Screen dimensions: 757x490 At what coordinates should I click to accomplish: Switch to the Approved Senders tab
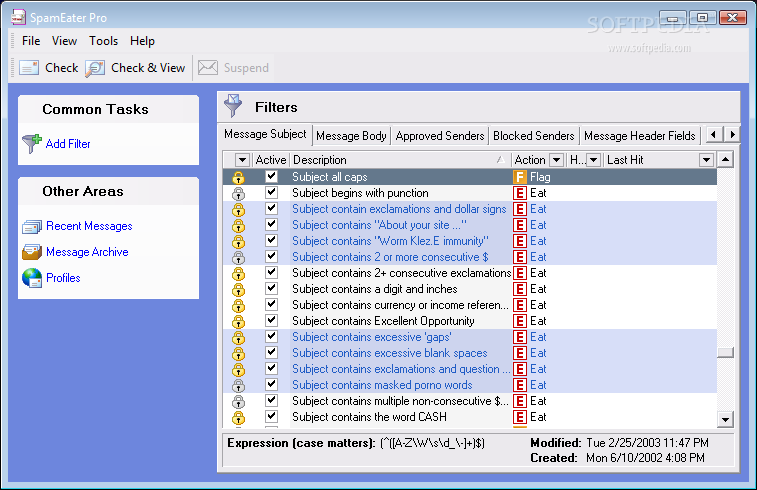[x=440, y=136]
